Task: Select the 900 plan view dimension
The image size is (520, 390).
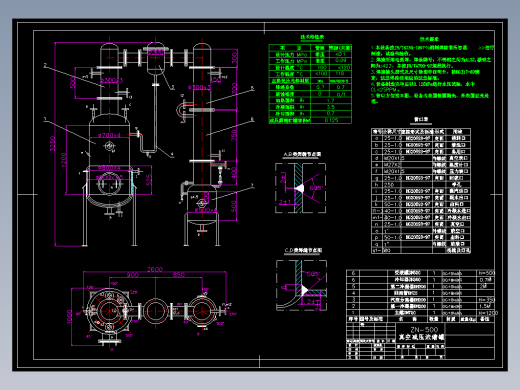Action: [132, 275]
